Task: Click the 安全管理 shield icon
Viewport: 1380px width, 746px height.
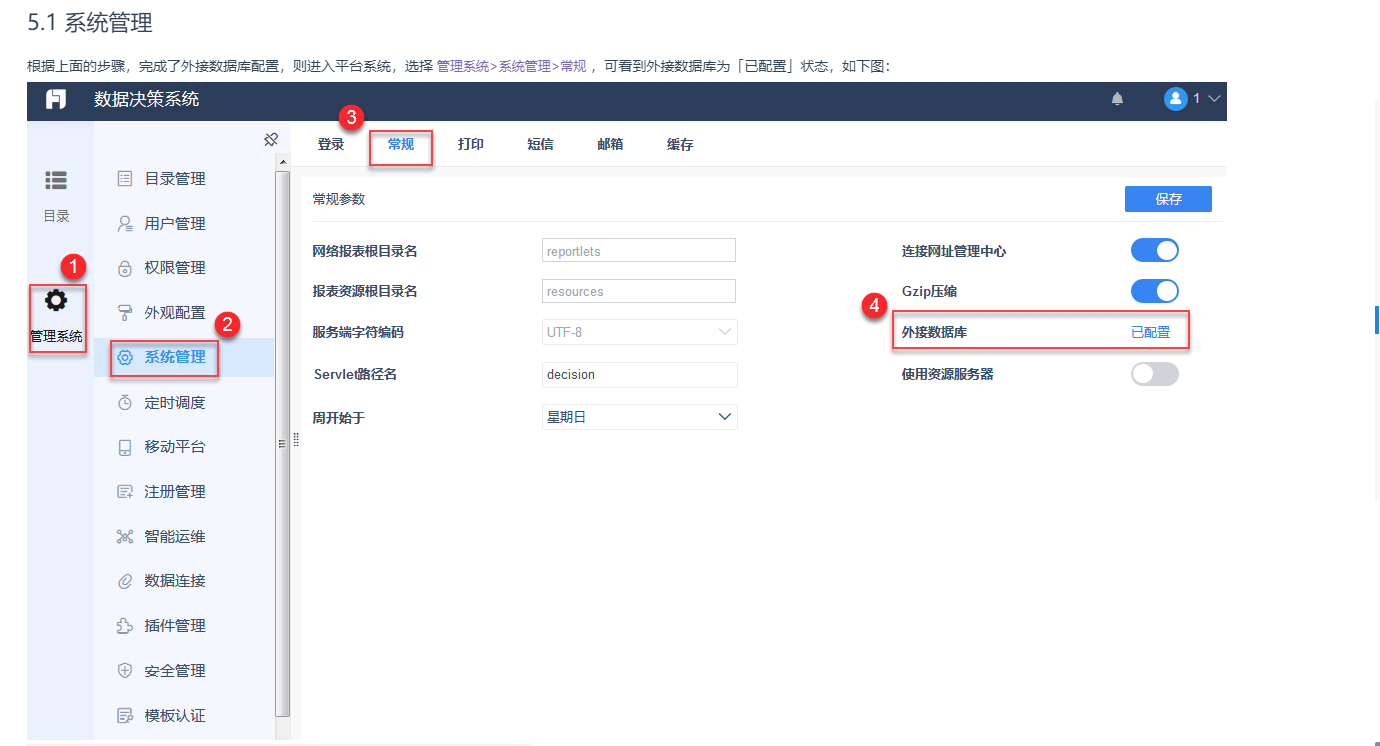Action: [x=125, y=671]
